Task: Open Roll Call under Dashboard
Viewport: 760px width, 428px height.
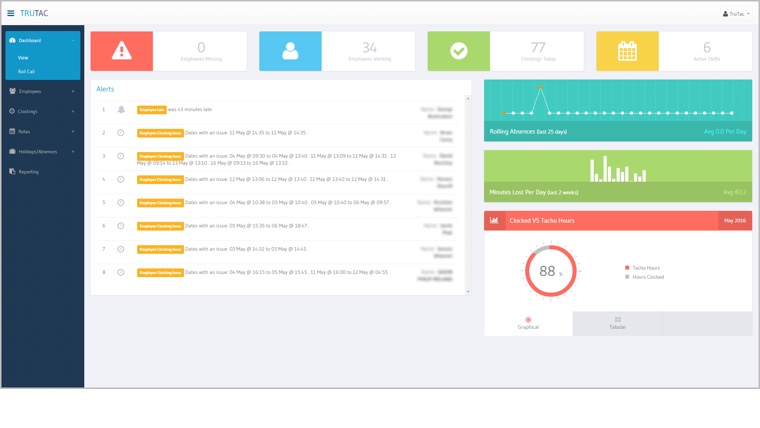Action: 26,72
